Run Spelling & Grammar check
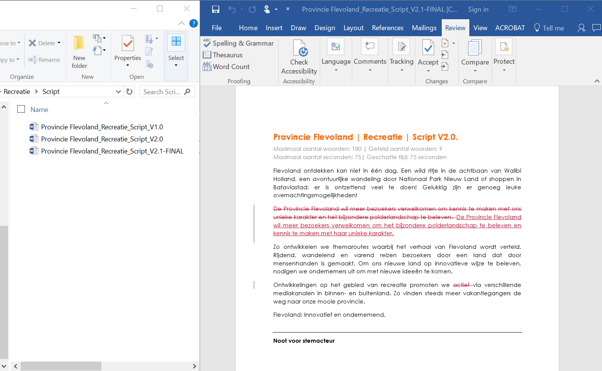This screenshot has width=602, height=371. click(239, 43)
